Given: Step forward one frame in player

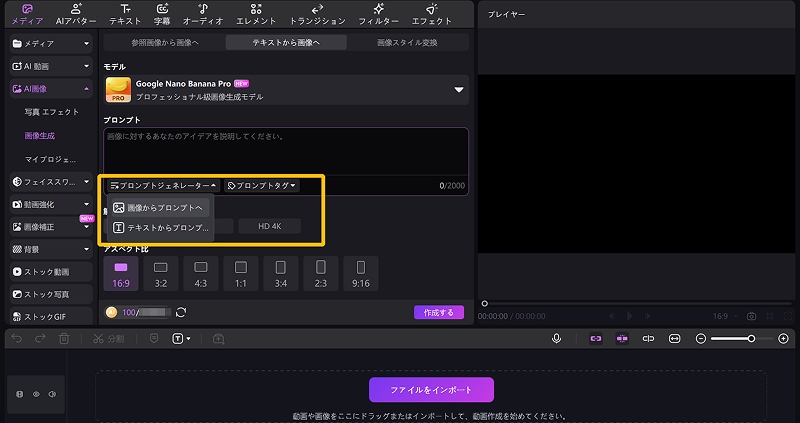Looking at the screenshot, I should click(x=647, y=316).
